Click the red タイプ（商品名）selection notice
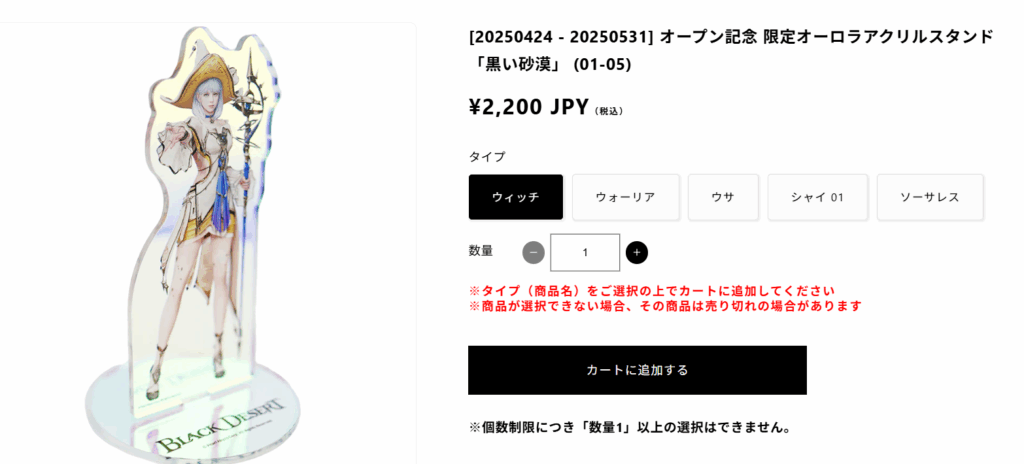1024x464 pixels. click(x=652, y=291)
